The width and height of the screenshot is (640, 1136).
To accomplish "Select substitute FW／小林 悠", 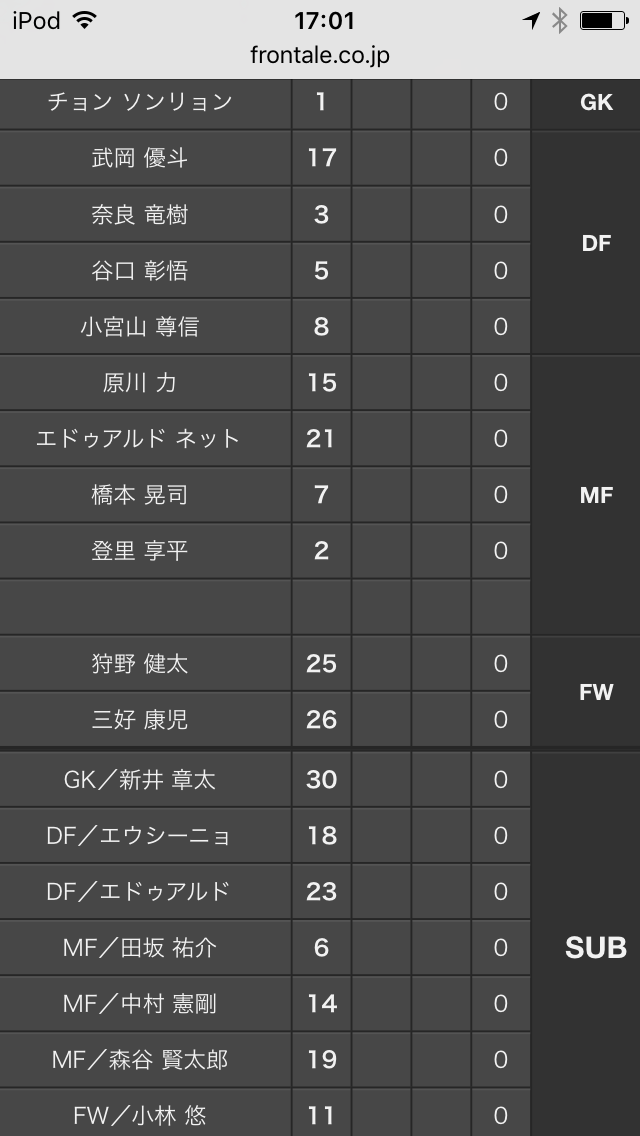I will point(140,1116).
